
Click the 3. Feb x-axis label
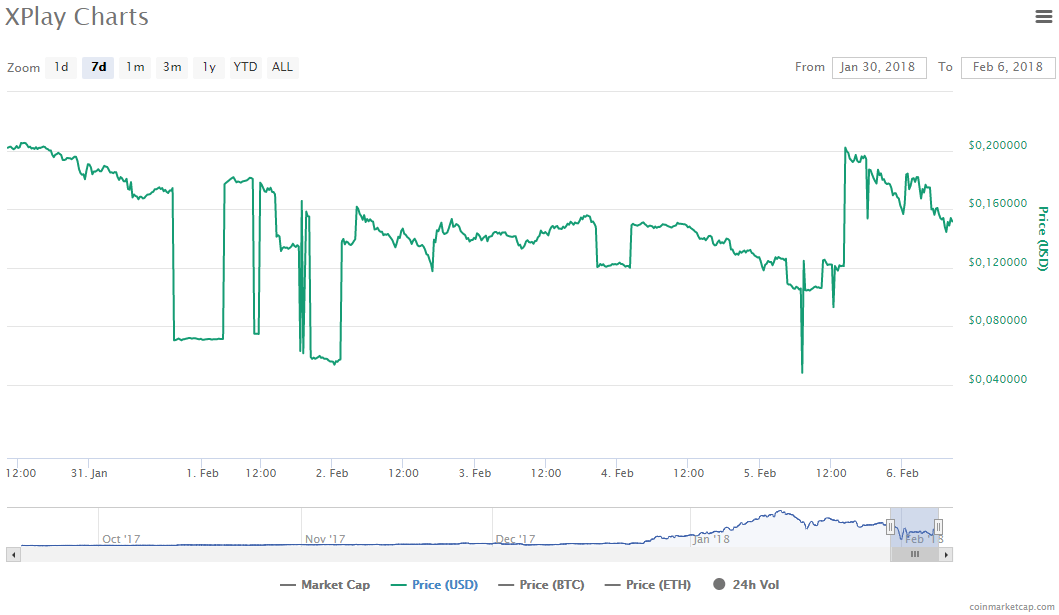tap(475, 473)
